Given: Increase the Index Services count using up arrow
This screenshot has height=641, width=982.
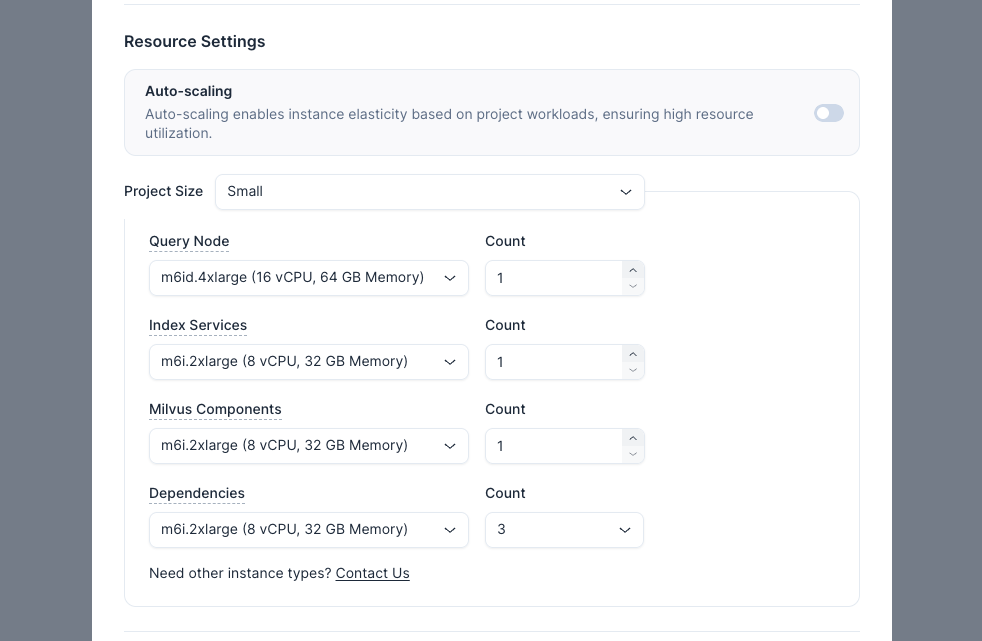Looking at the screenshot, I should [x=632, y=354].
